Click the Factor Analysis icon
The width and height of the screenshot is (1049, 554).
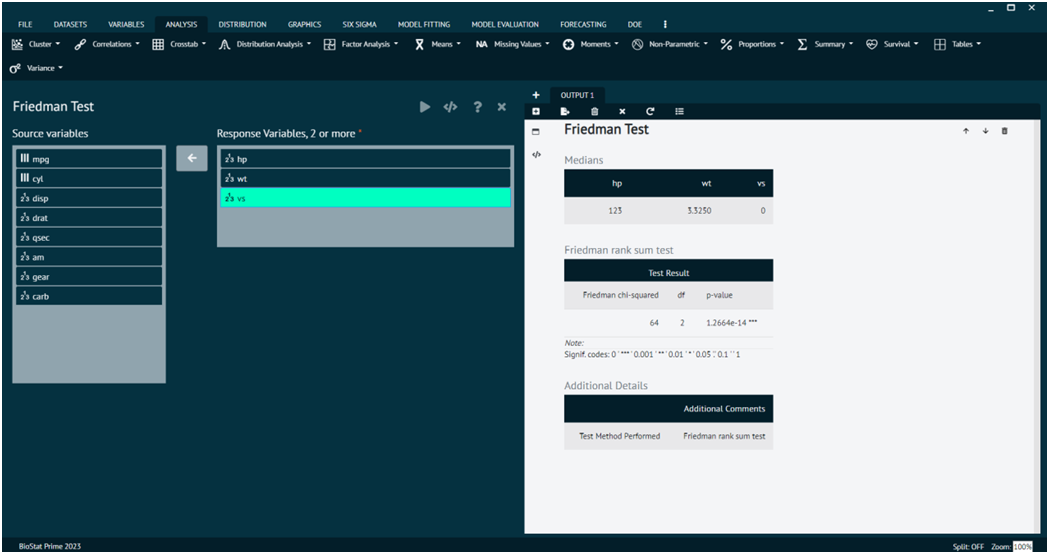[329, 44]
